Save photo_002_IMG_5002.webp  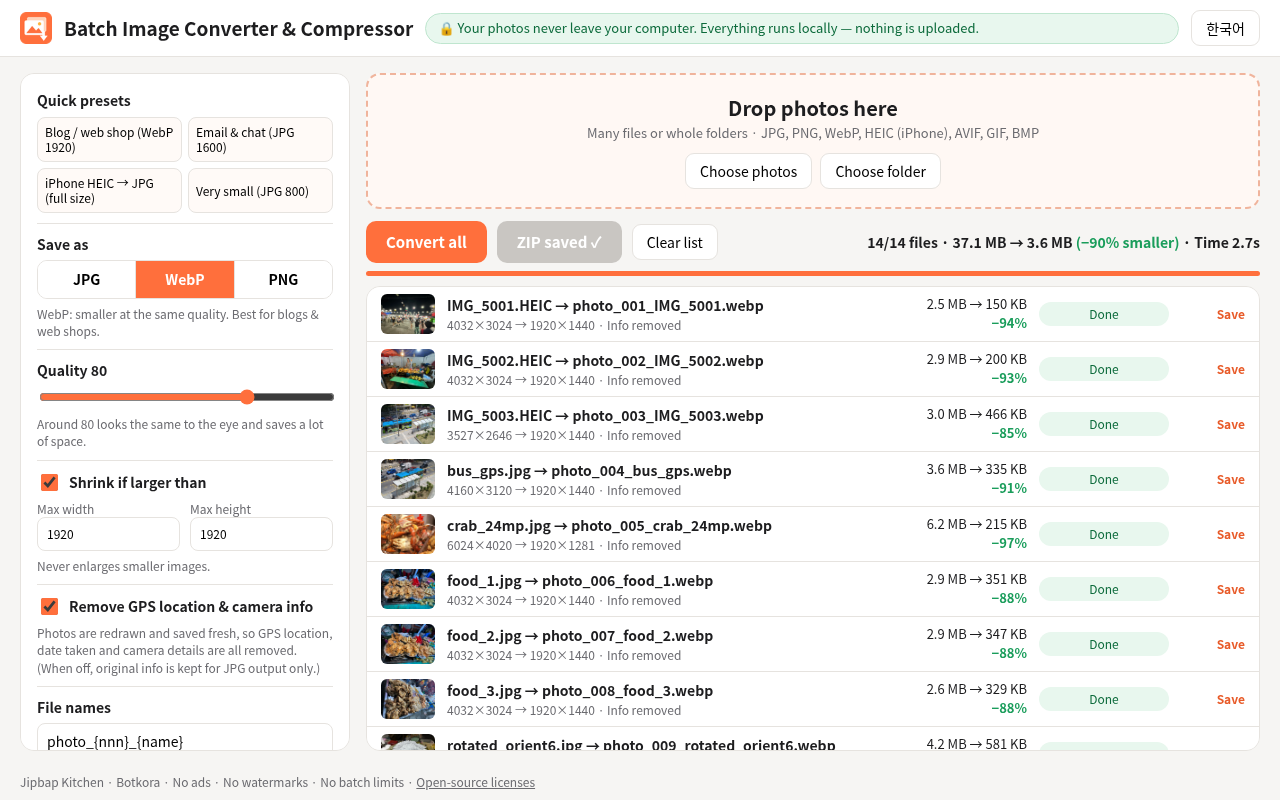(x=1230, y=369)
